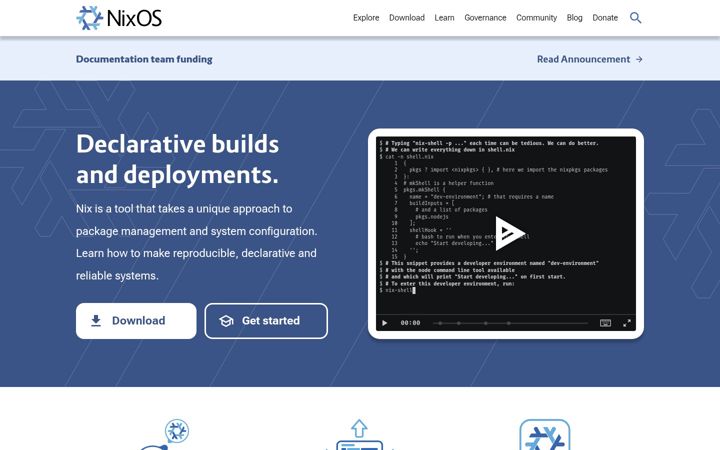Screen dimensions: 720x450
Task: Click the headline "Declarative builds and deployments."
Action: (177, 159)
